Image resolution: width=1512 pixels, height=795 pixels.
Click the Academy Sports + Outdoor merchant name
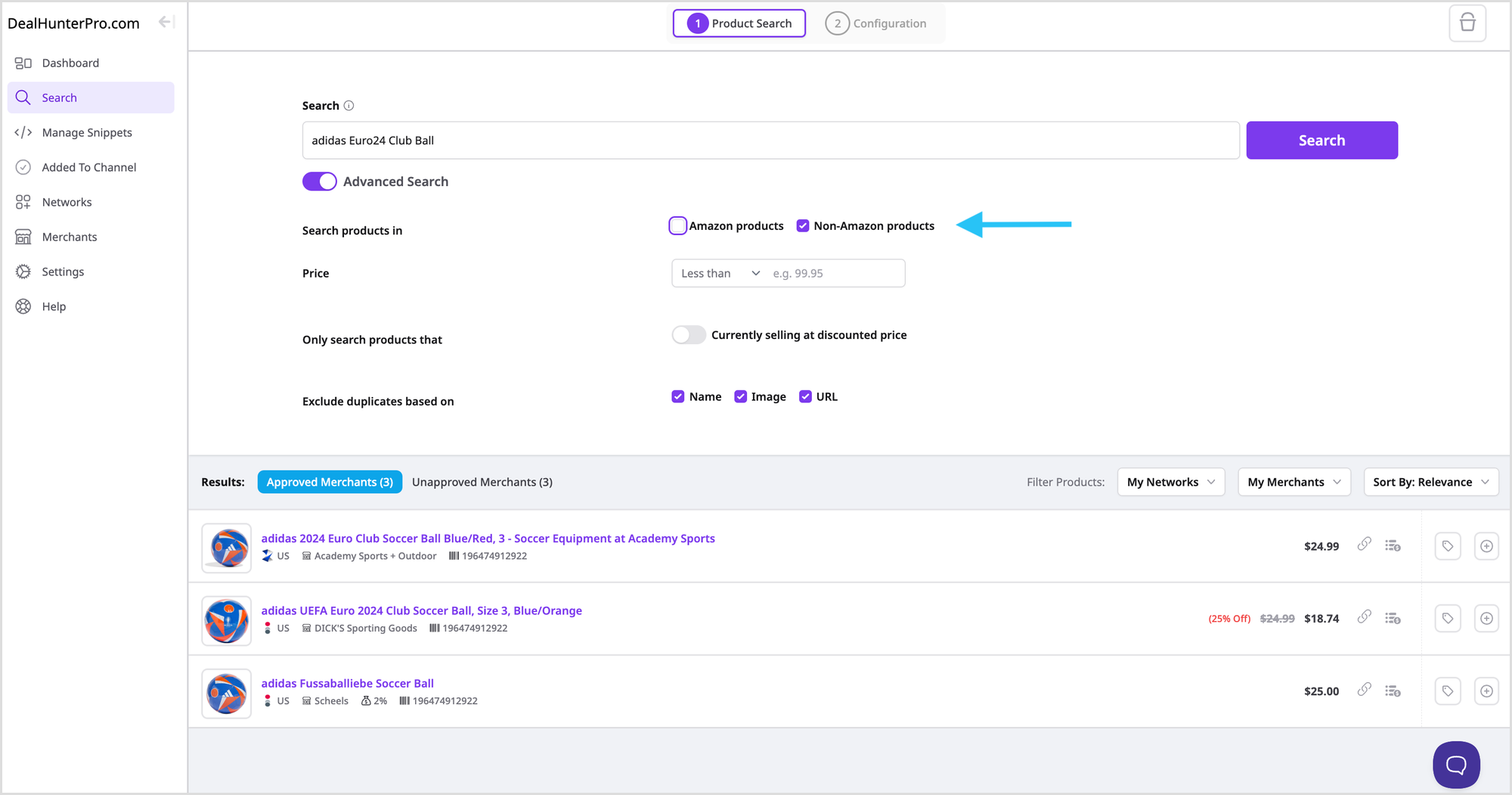tap(375, 556)
